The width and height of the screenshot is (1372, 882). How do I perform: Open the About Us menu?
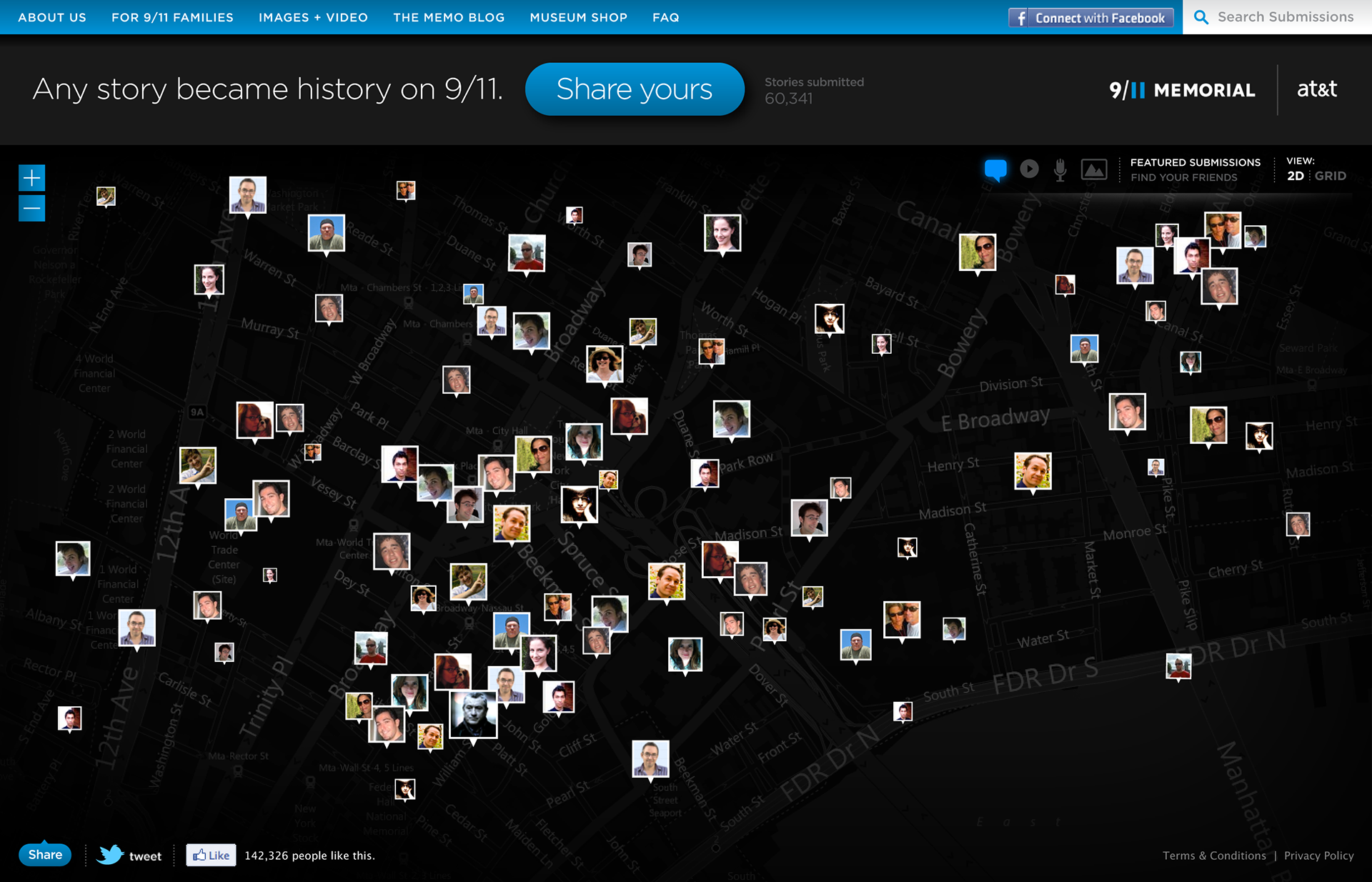pyautogui.click(x=52, y=17)
